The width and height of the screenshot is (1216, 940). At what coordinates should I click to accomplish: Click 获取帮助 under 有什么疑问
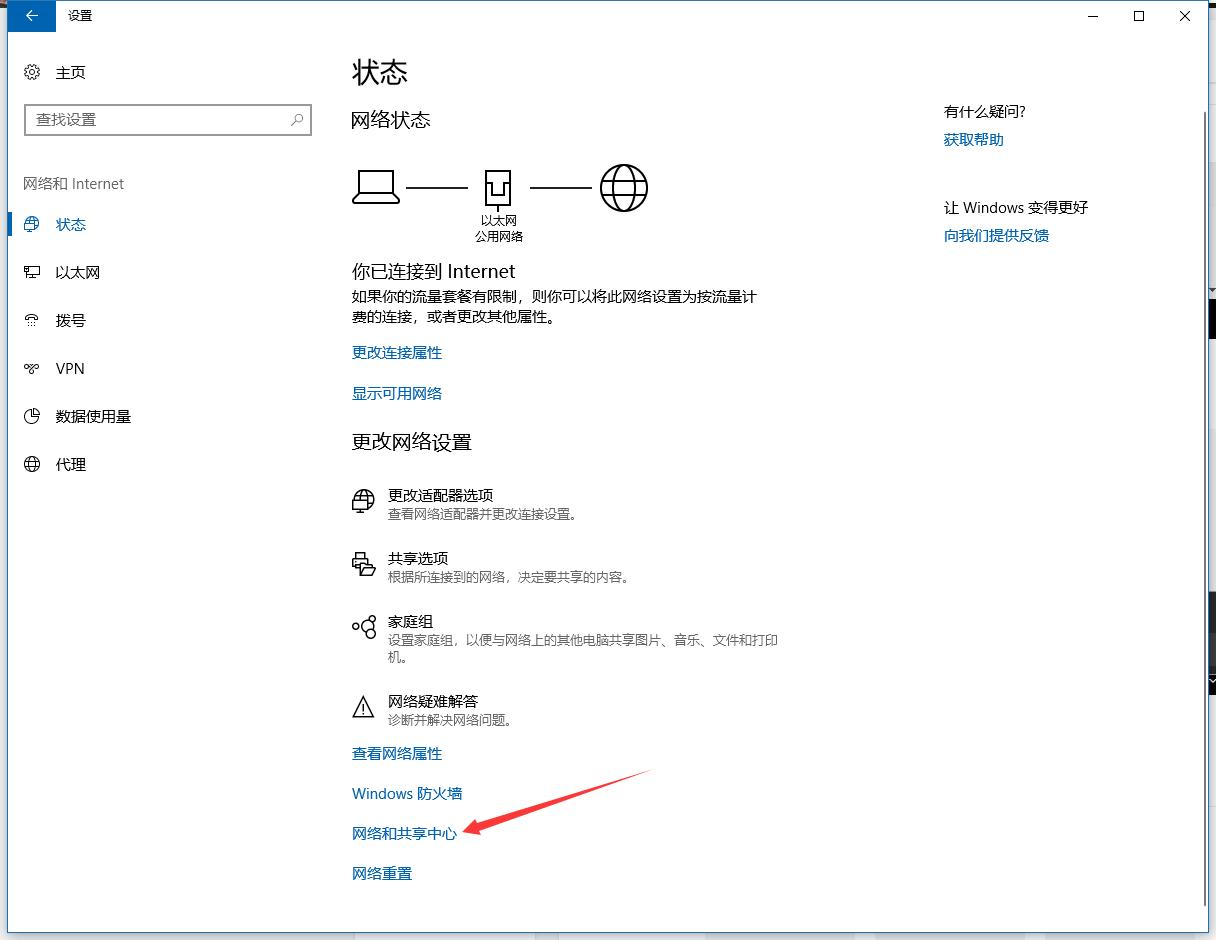(971, 139)
